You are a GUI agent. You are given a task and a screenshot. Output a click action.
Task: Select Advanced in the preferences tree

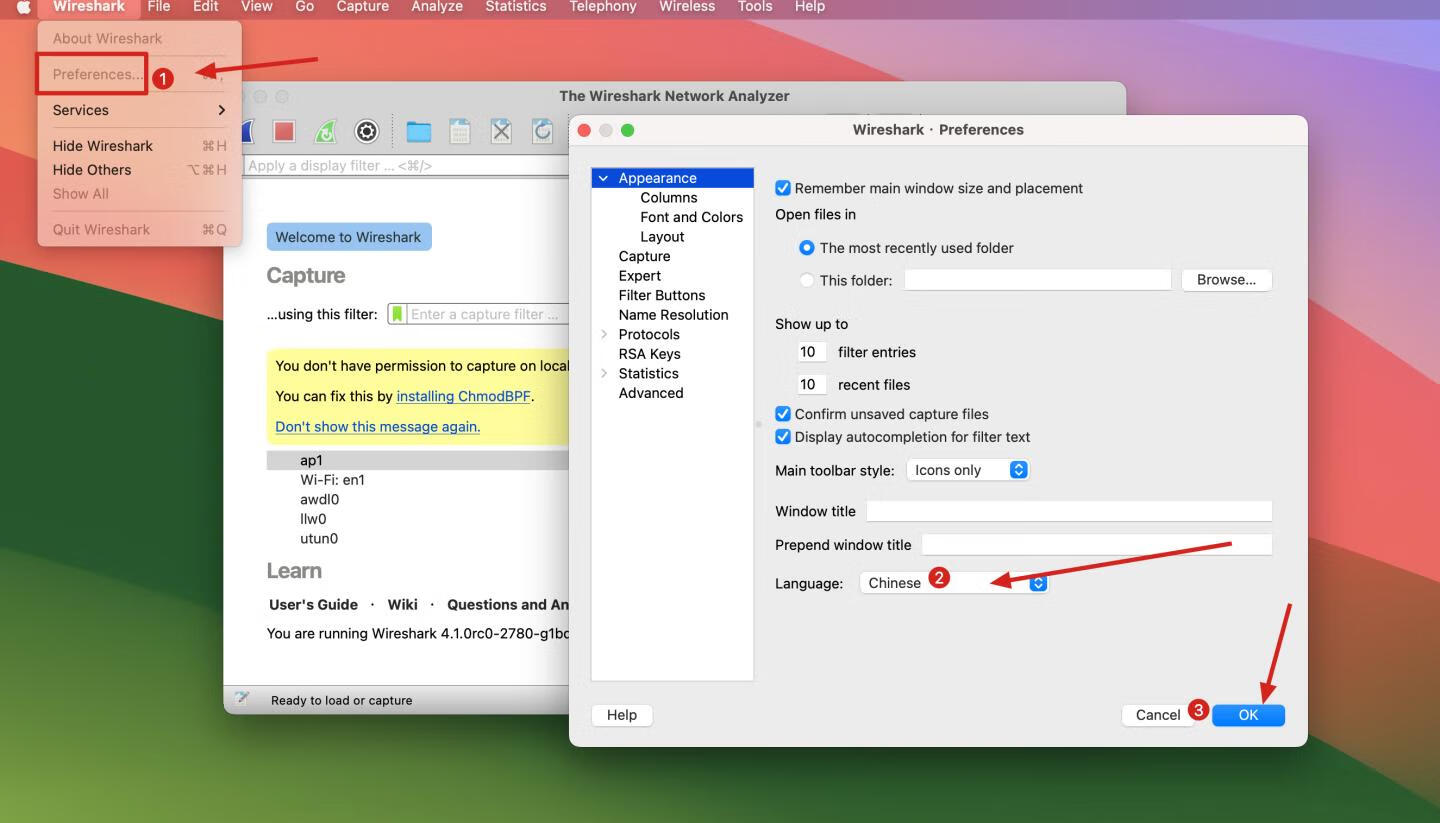pos(650,393)
